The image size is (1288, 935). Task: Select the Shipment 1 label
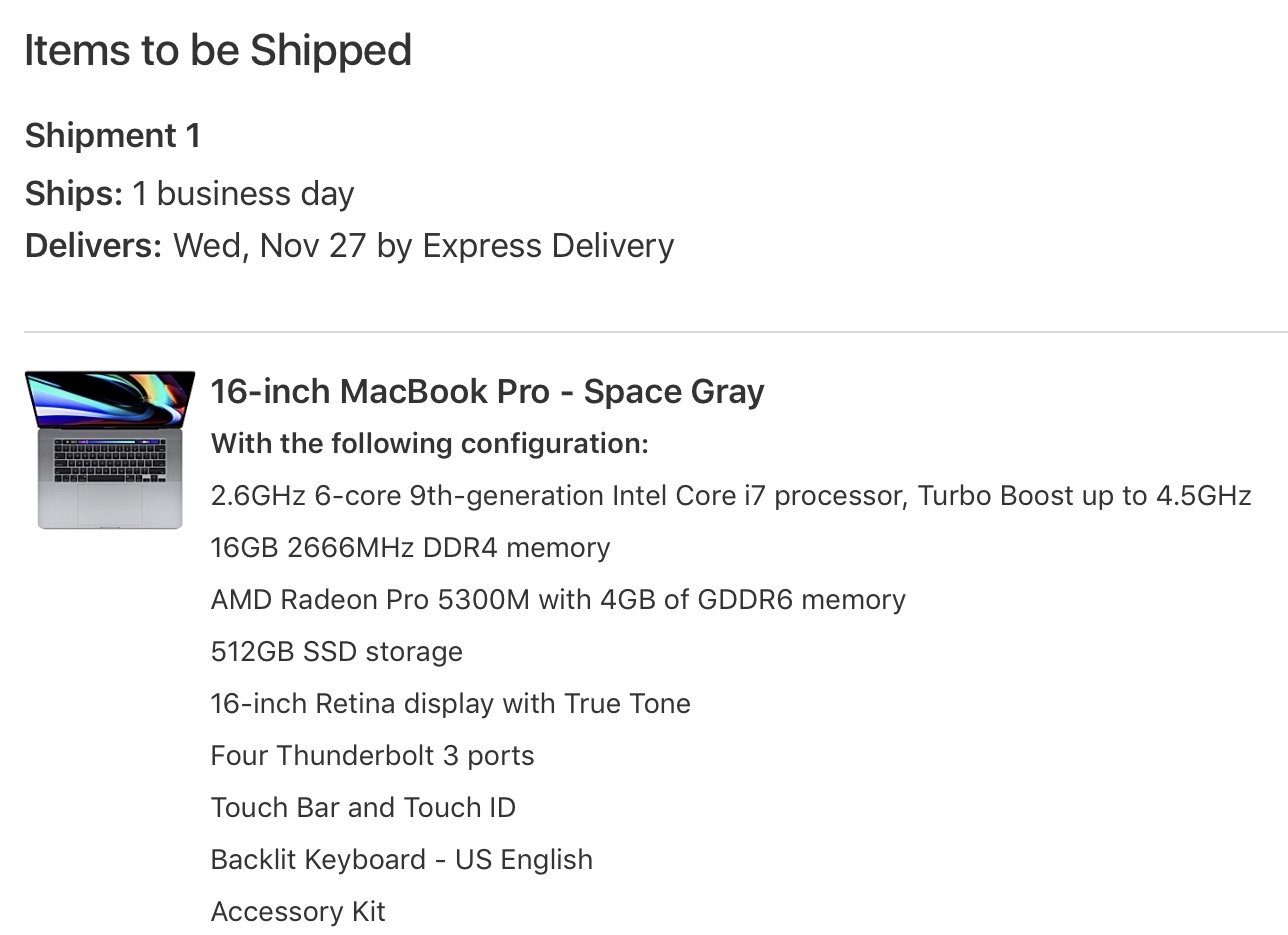(x=113, y=135)
